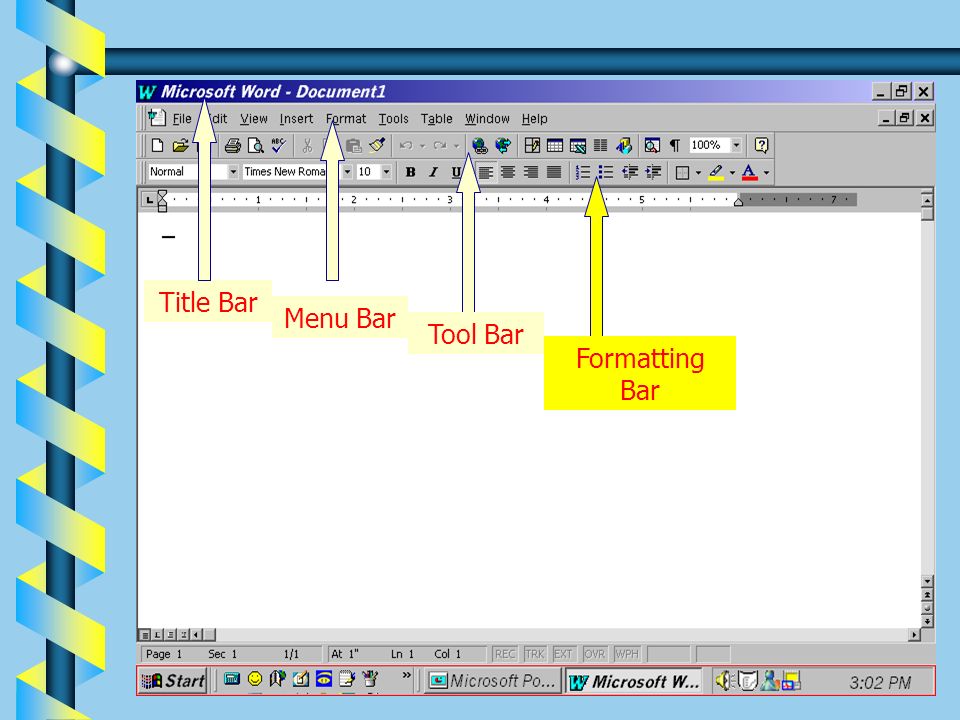Apply the yellow highlight color

716,173
